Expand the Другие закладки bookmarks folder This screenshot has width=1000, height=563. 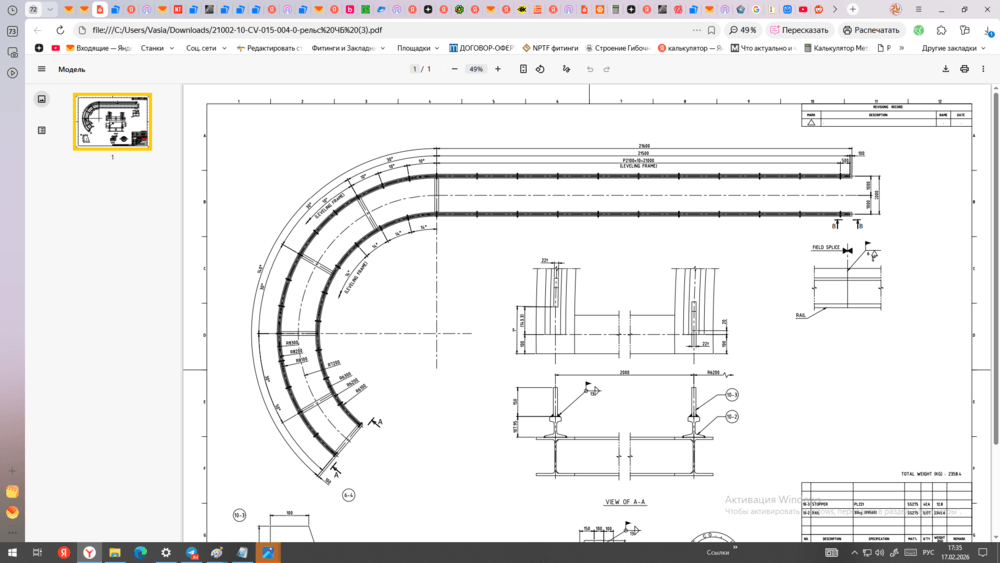953,48
